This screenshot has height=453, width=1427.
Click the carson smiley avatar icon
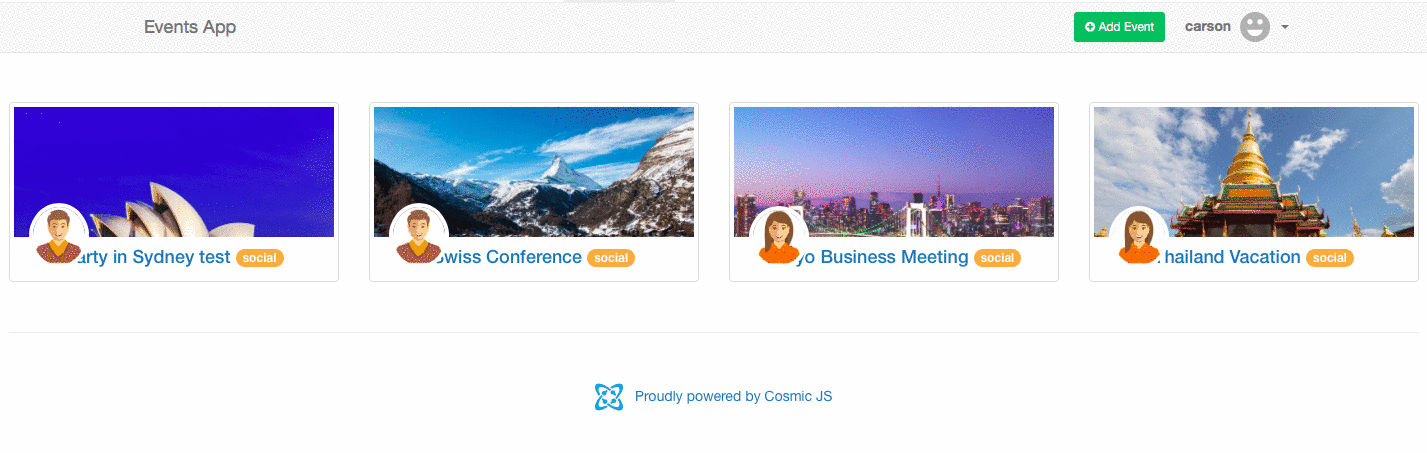click(1254, 27)
